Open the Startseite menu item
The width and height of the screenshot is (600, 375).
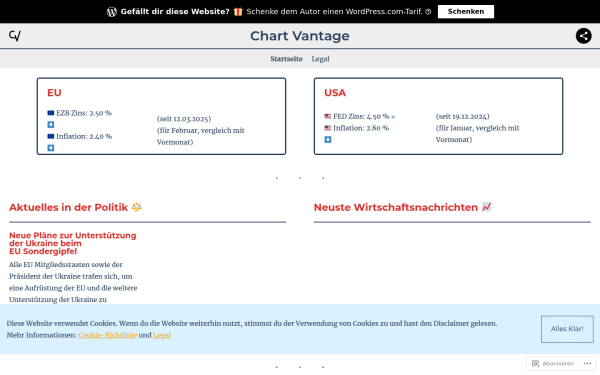point(286,59)
